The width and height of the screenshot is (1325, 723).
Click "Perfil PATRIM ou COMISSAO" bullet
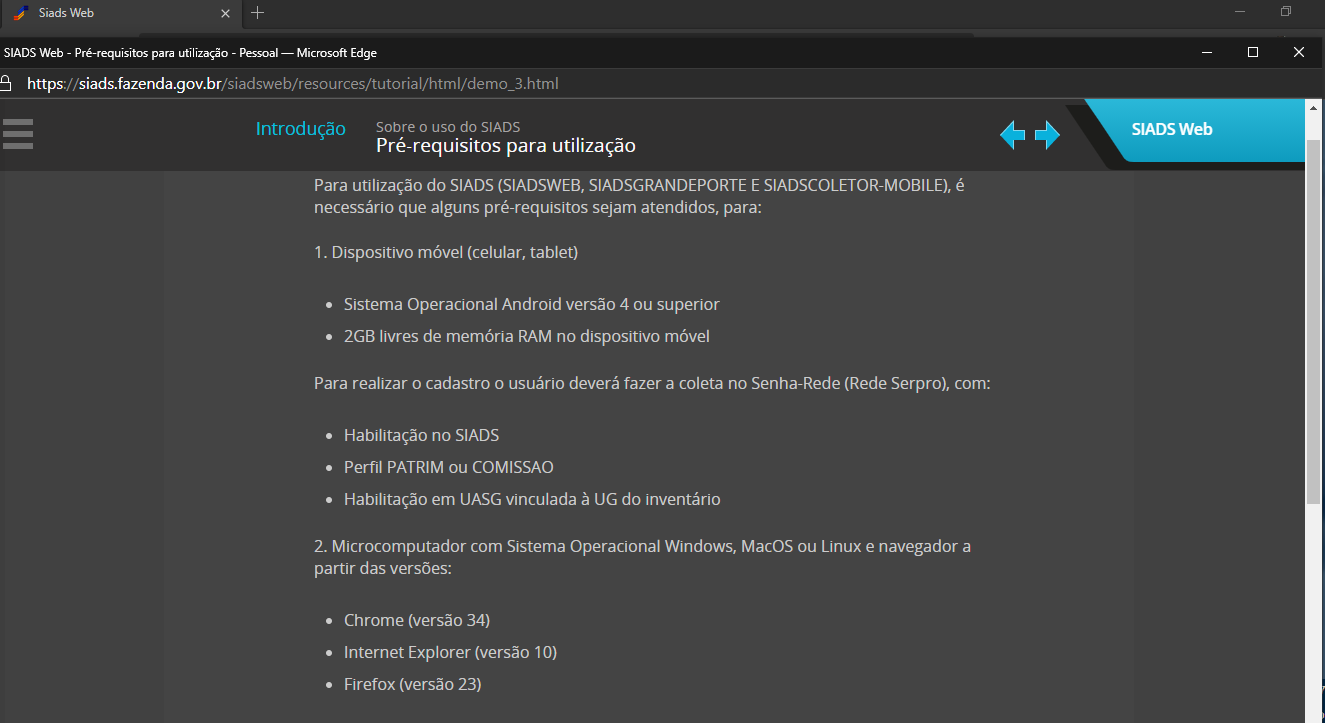click(449, 467)
